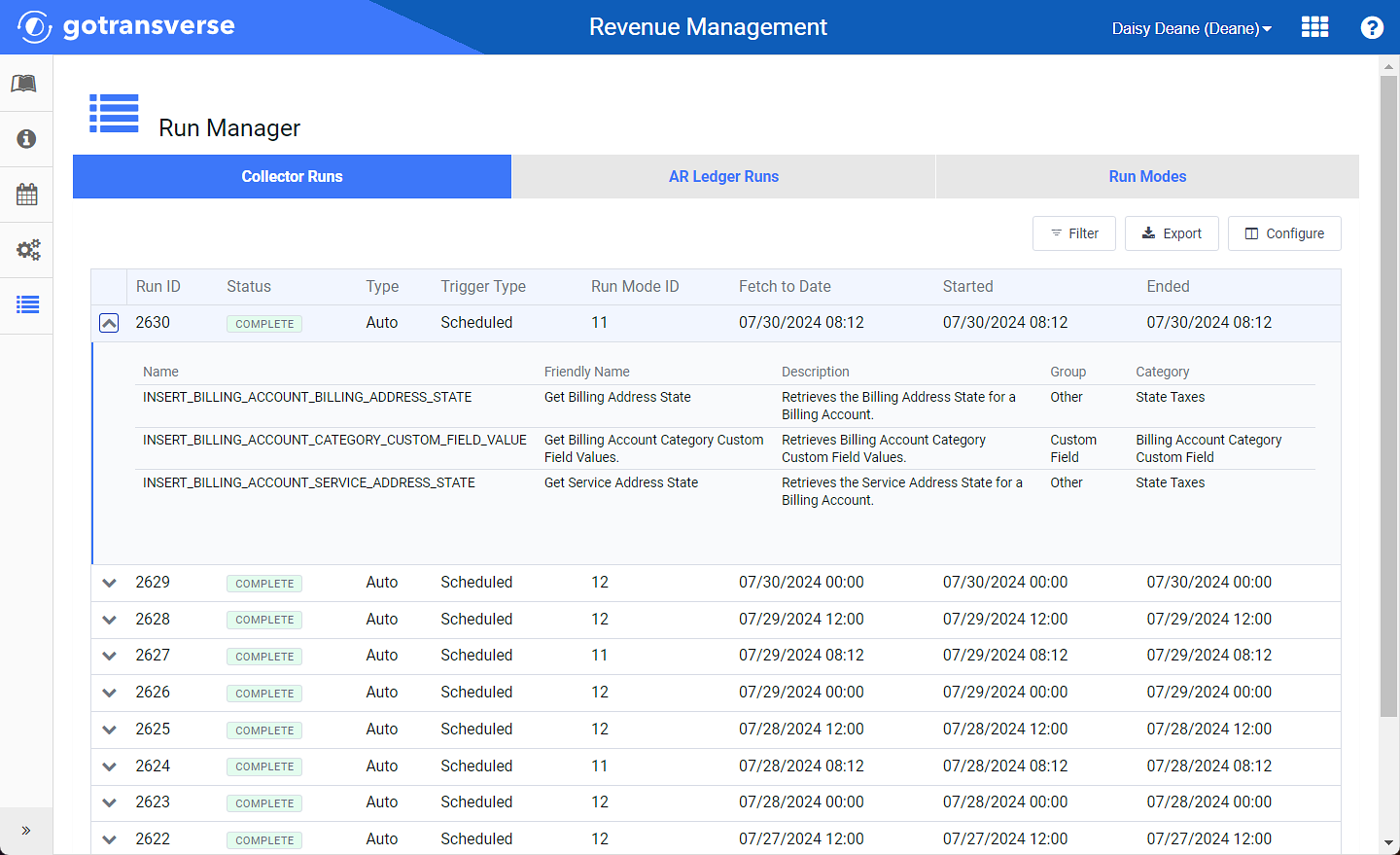Switch to the Collector Runs tab
Image resolution: width=1400 pixels, height=855 pixels.
click(292, 176)
